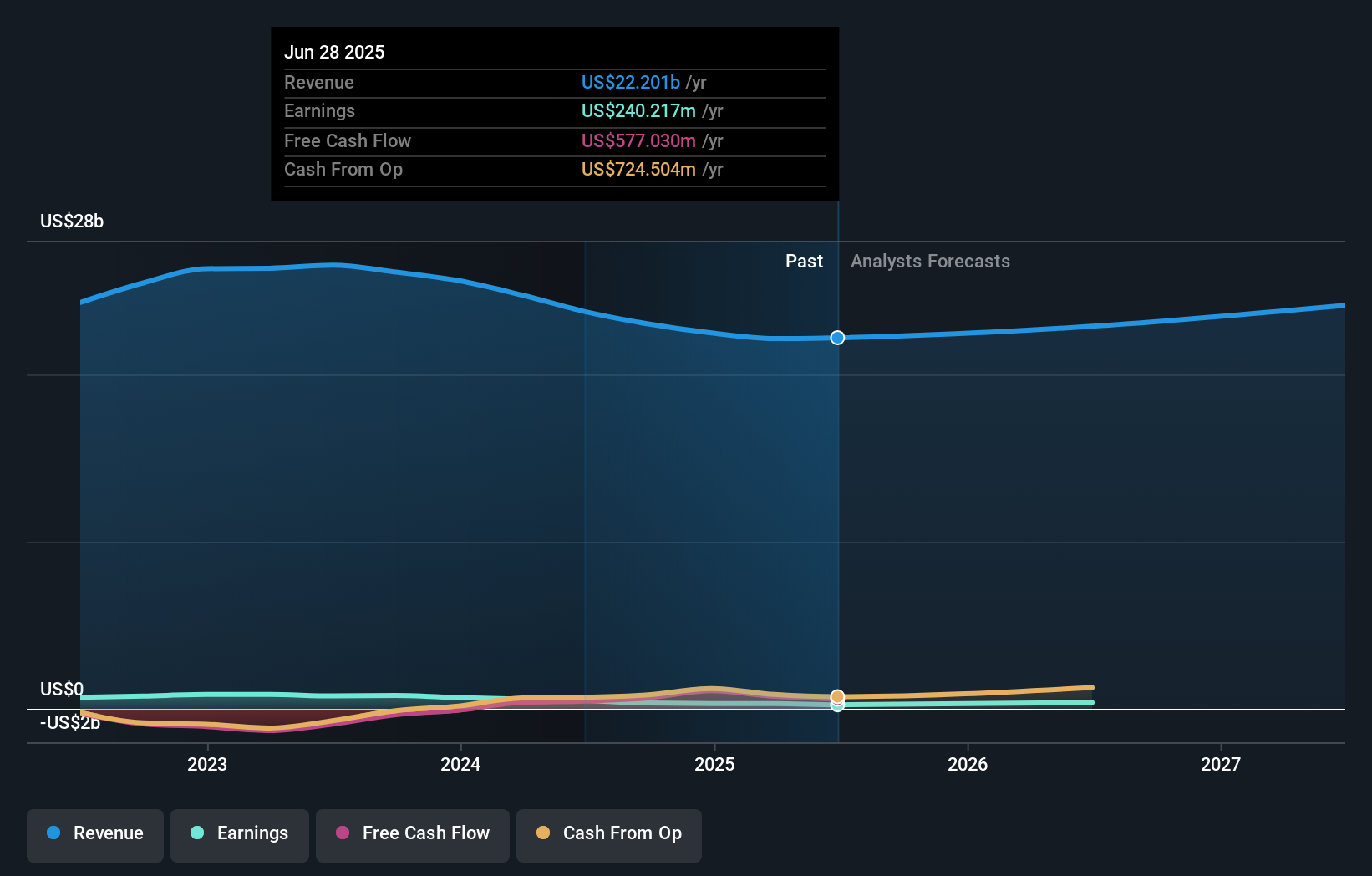
Task: Click the blue Revenue legend dot
Action: 53,833
